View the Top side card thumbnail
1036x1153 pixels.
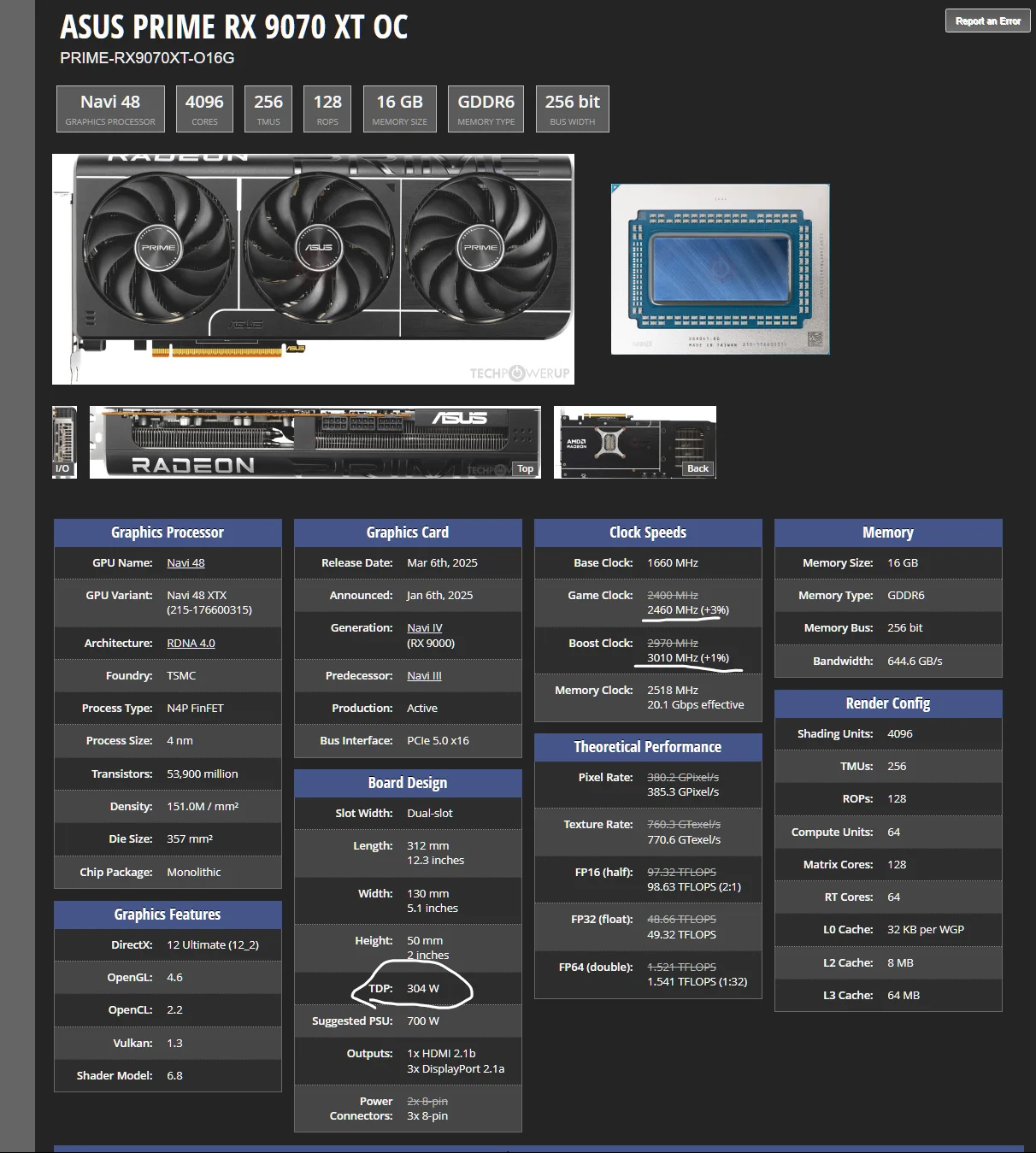315,442
